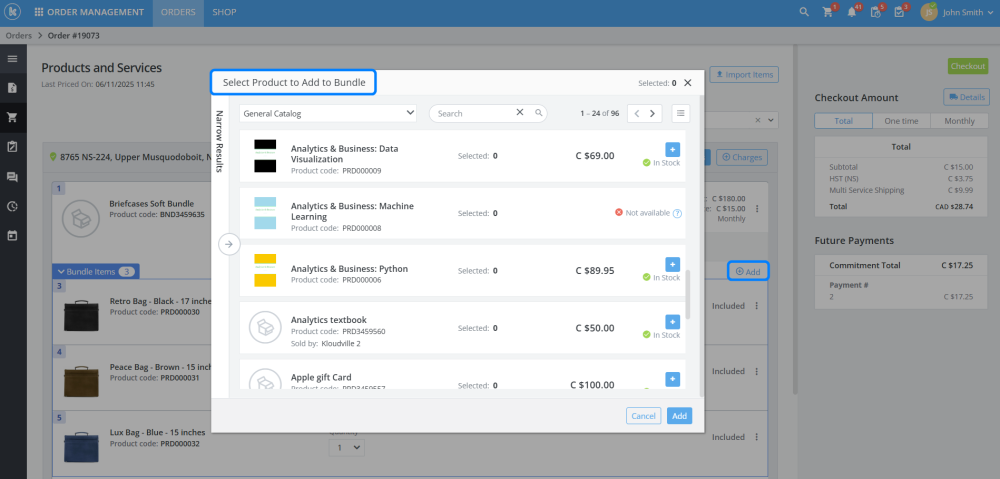This screenshot has height=479, width=1000.
Task: Open options menu for Briefcases Soft Bundle
Action: [x=757, y=209]
